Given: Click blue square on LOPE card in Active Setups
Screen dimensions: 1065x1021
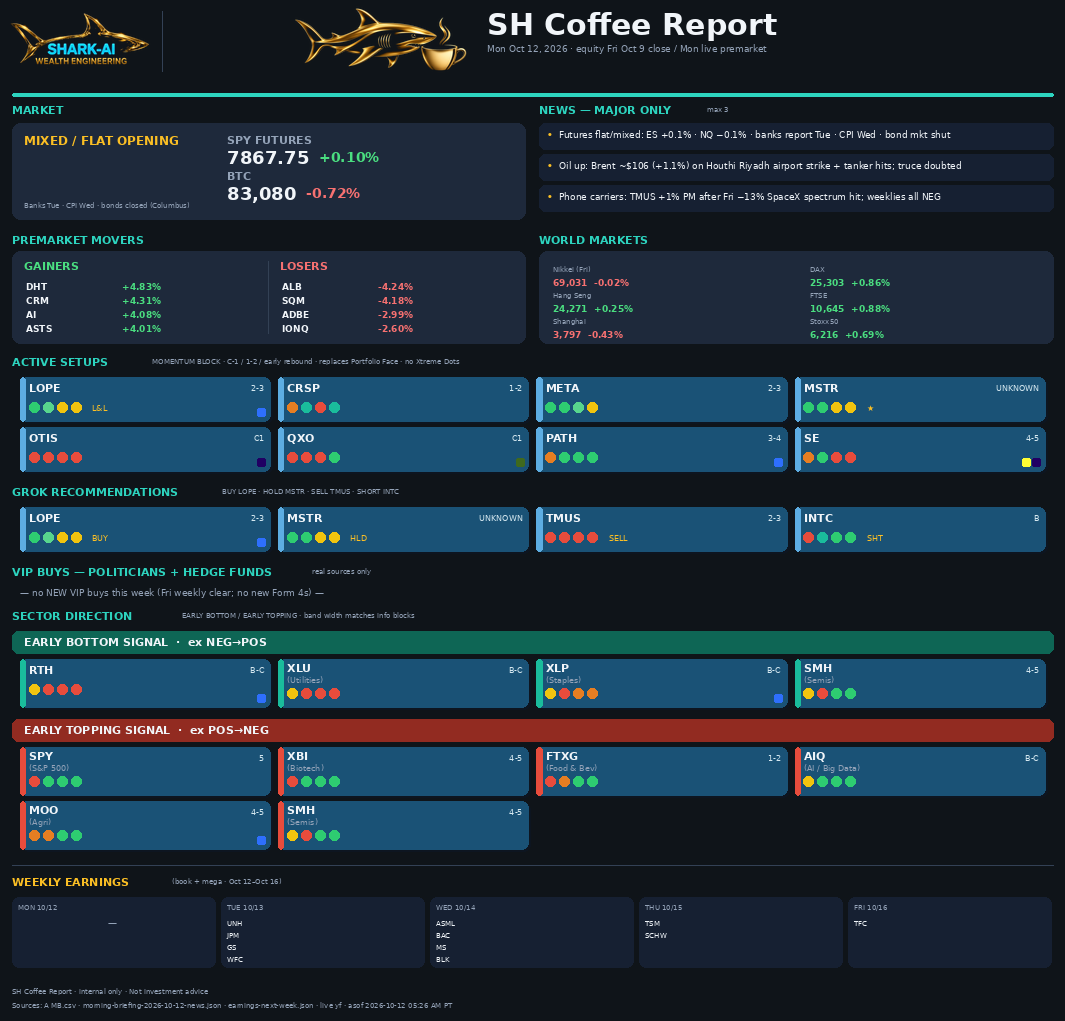Looking at the screenshot, I should [x=261, y=412].
